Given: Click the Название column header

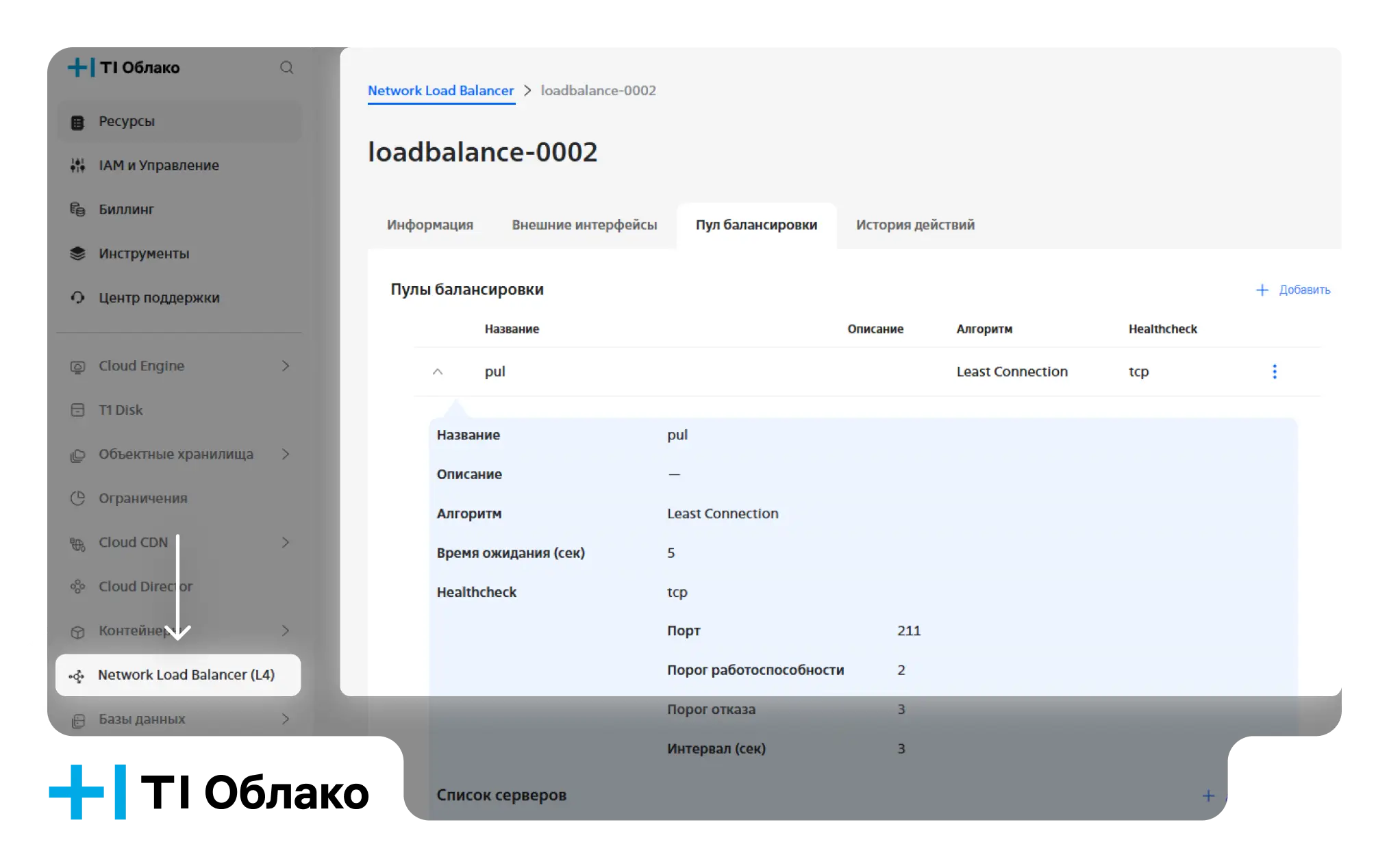Looking at the screenshot, I should (x=512, y=329).
